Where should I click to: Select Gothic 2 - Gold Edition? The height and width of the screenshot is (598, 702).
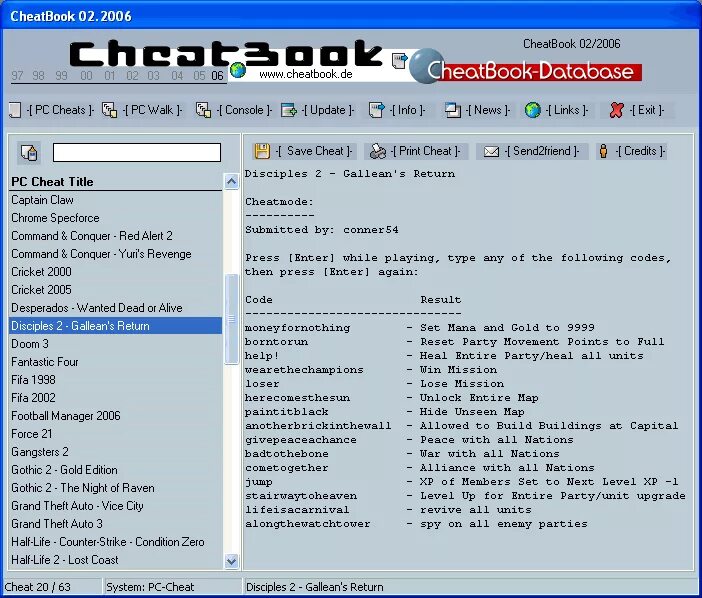(116, 470)
